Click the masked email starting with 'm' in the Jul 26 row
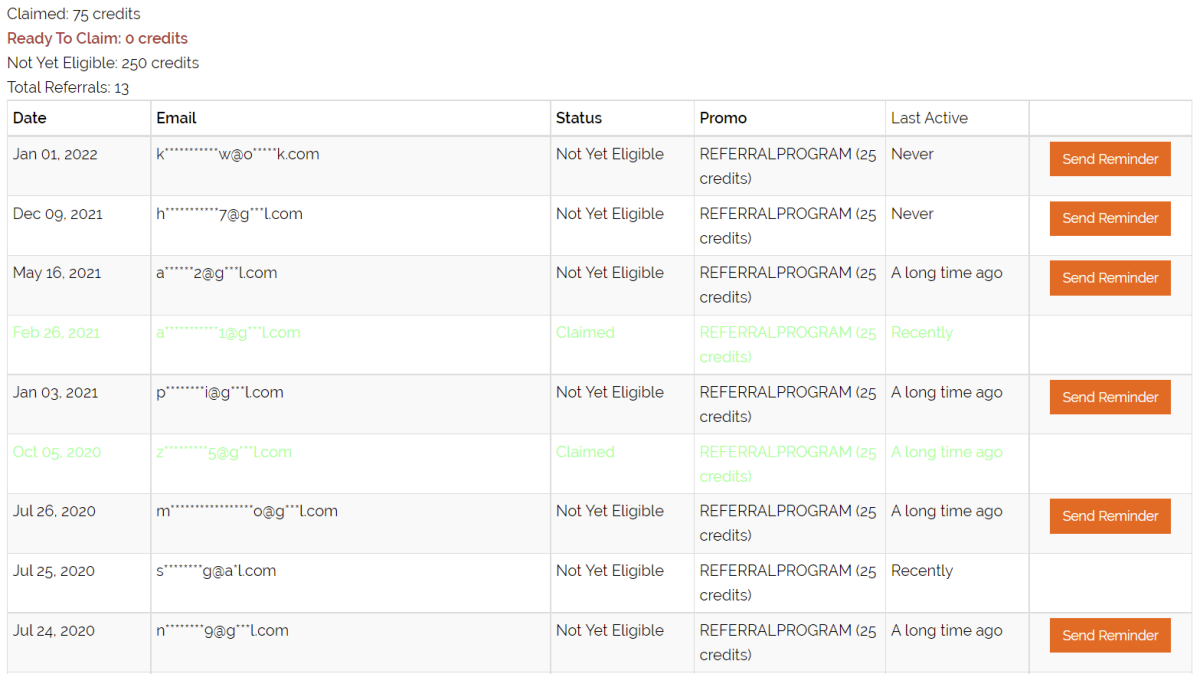1200x674 pixels. point(247,511)
